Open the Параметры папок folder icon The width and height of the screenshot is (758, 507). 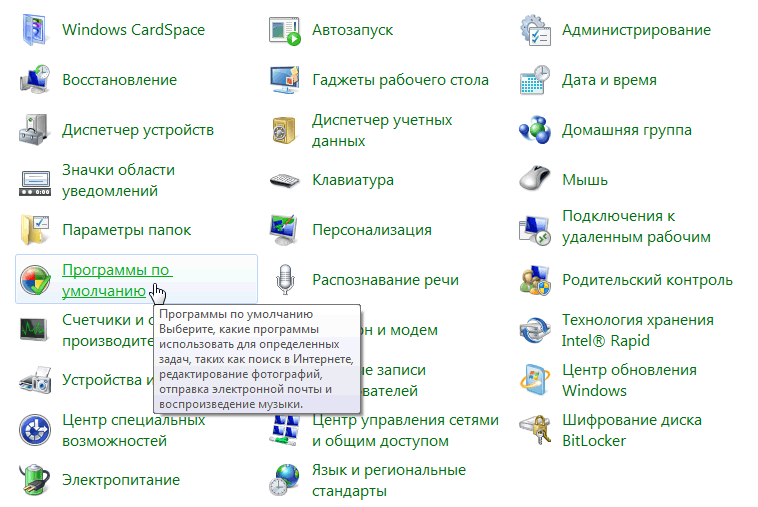coord(34,230)
